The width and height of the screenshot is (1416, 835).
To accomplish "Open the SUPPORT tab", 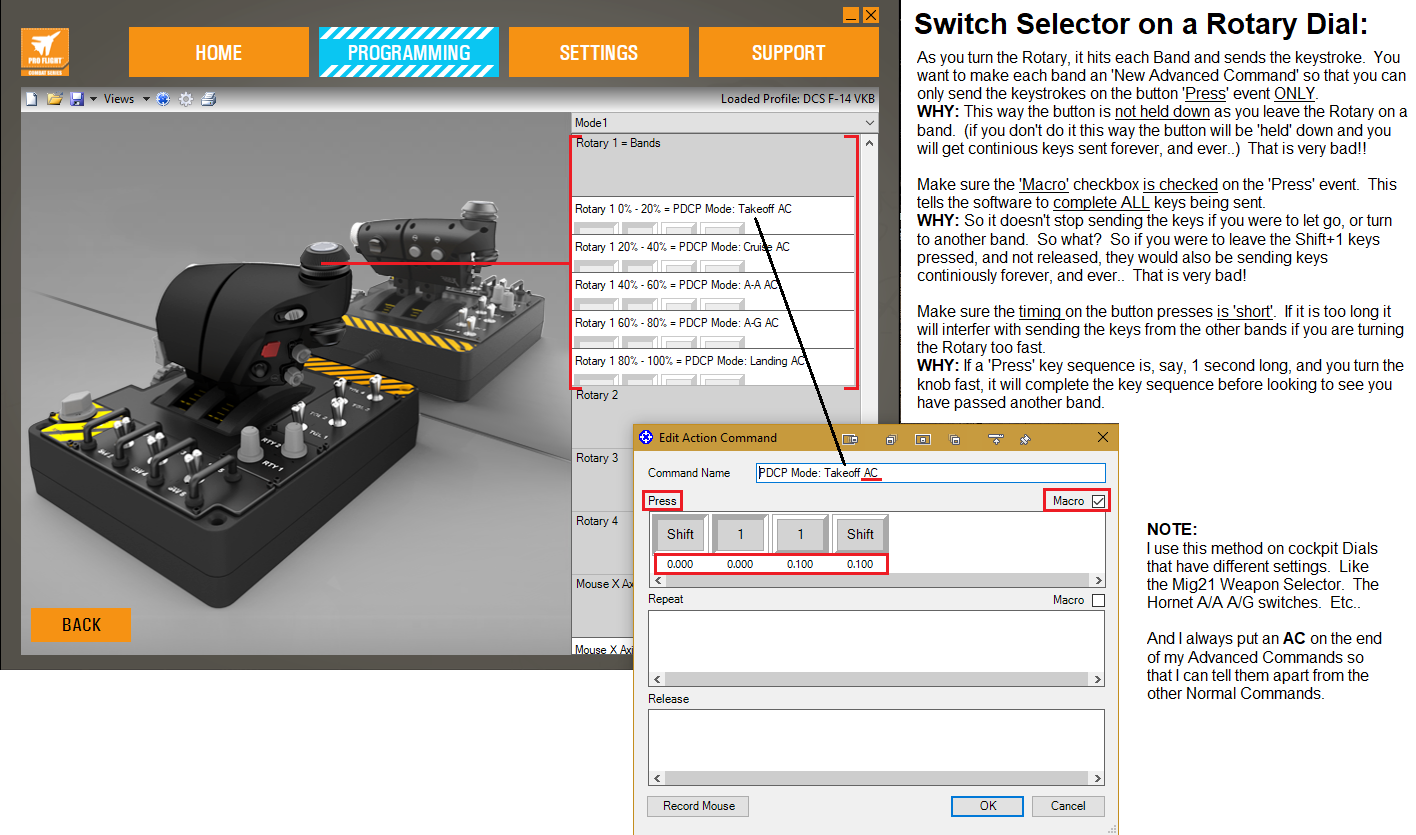I will tap(789, 52).
